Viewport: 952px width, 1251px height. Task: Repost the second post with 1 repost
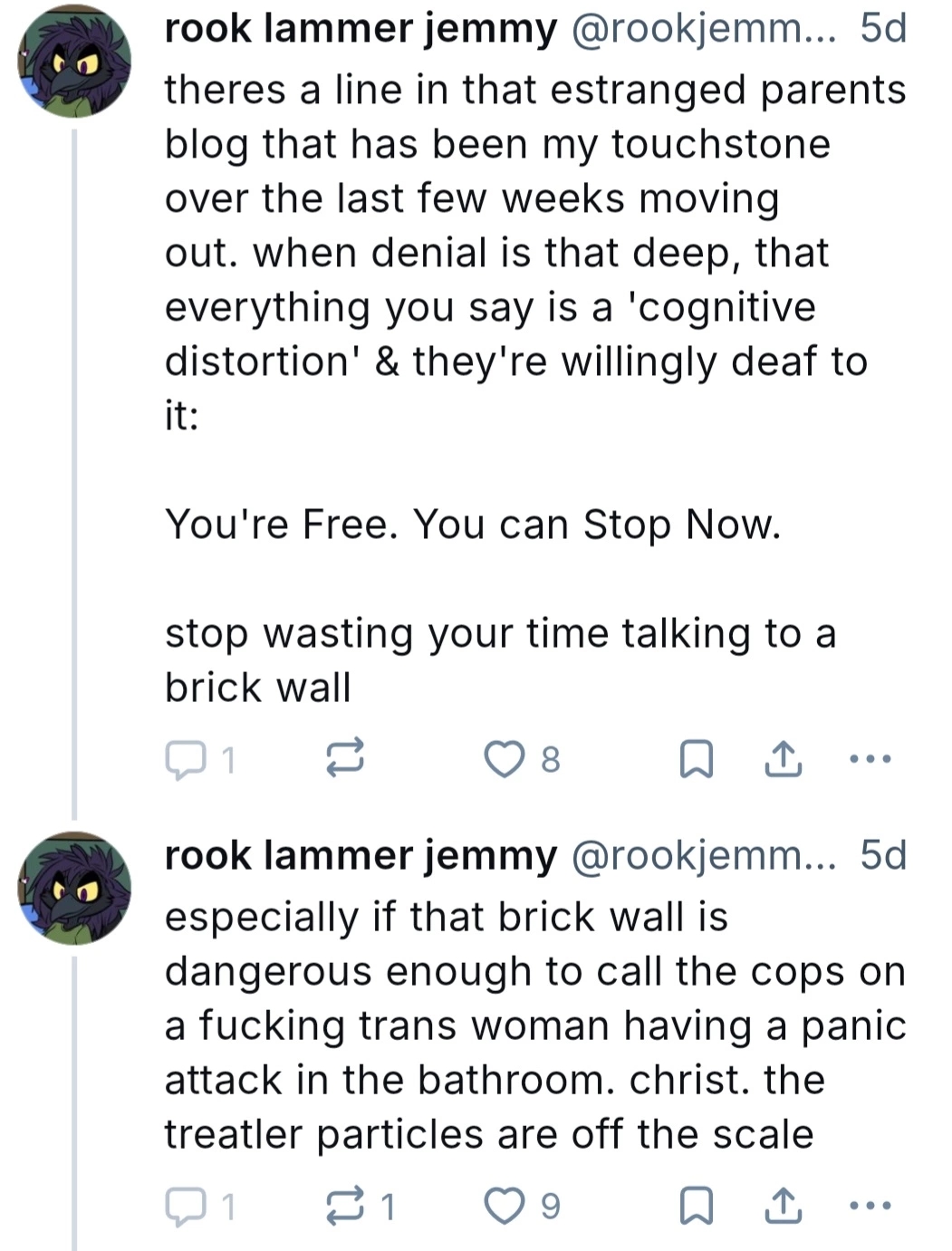coord(345,1206)
